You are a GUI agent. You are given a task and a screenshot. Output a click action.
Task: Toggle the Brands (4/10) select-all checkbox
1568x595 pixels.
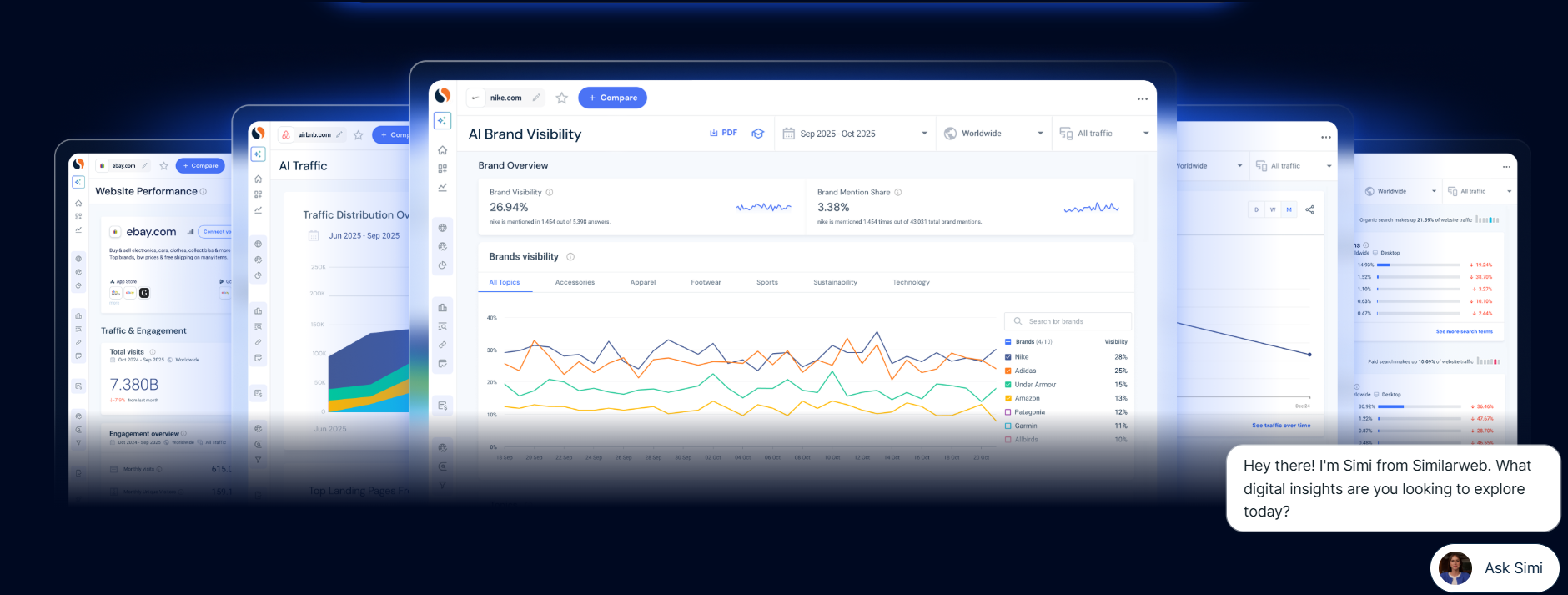coord(1008,342)
